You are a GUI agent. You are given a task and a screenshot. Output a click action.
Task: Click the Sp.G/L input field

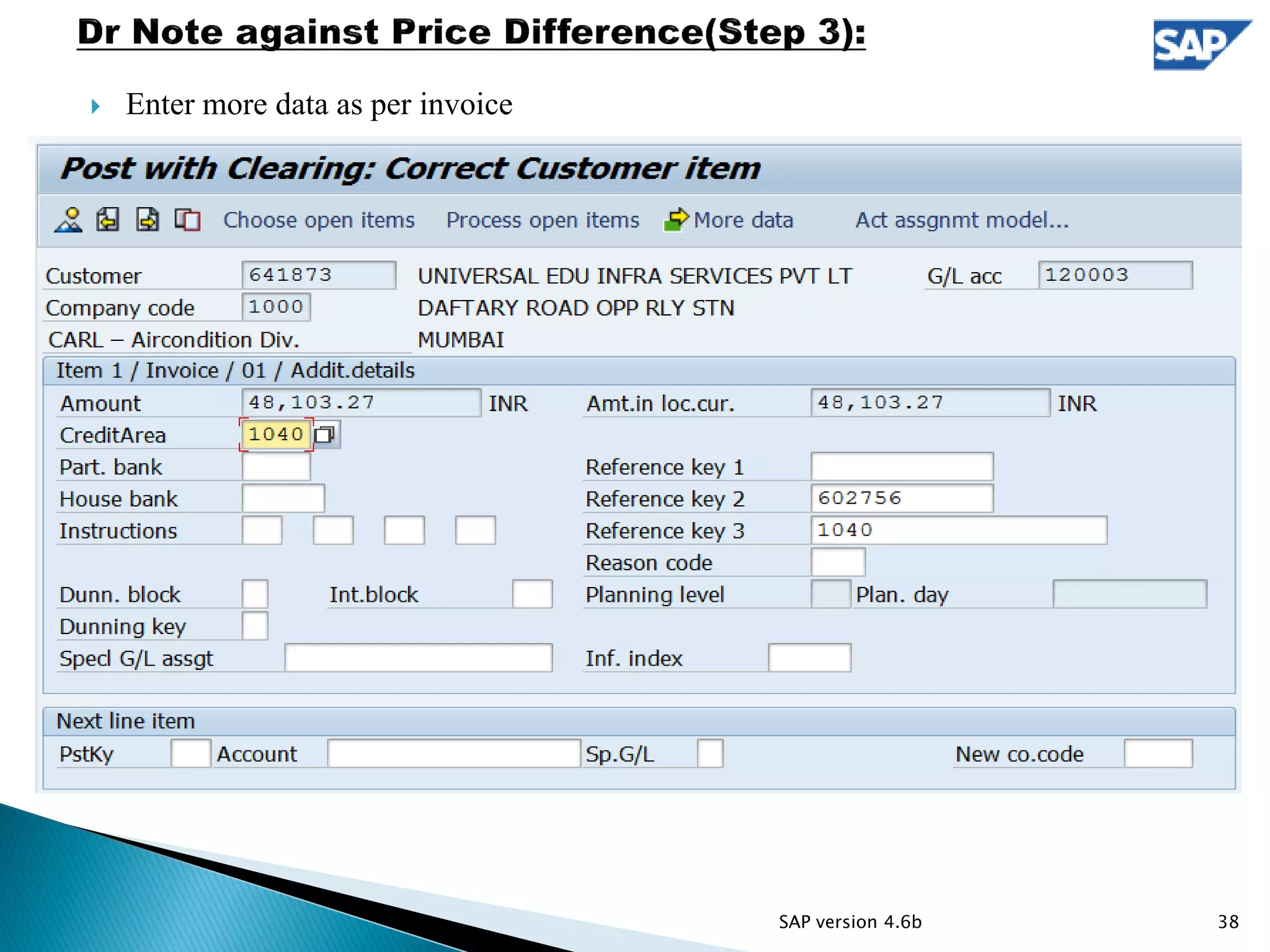pyautogui.click(x=710, y=754)
